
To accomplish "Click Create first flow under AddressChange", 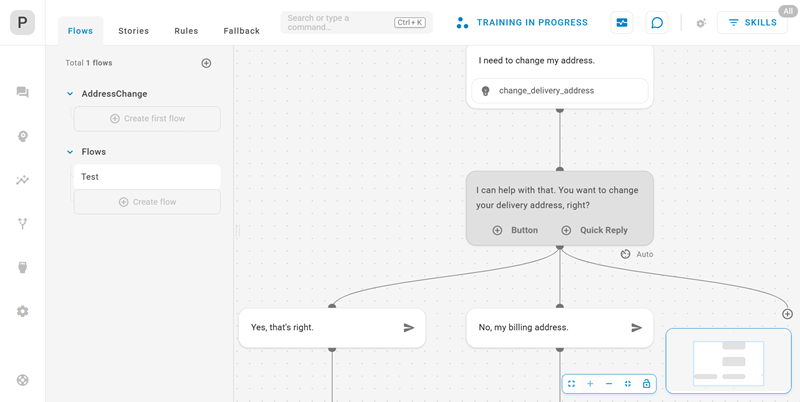I will coord(147,119).
